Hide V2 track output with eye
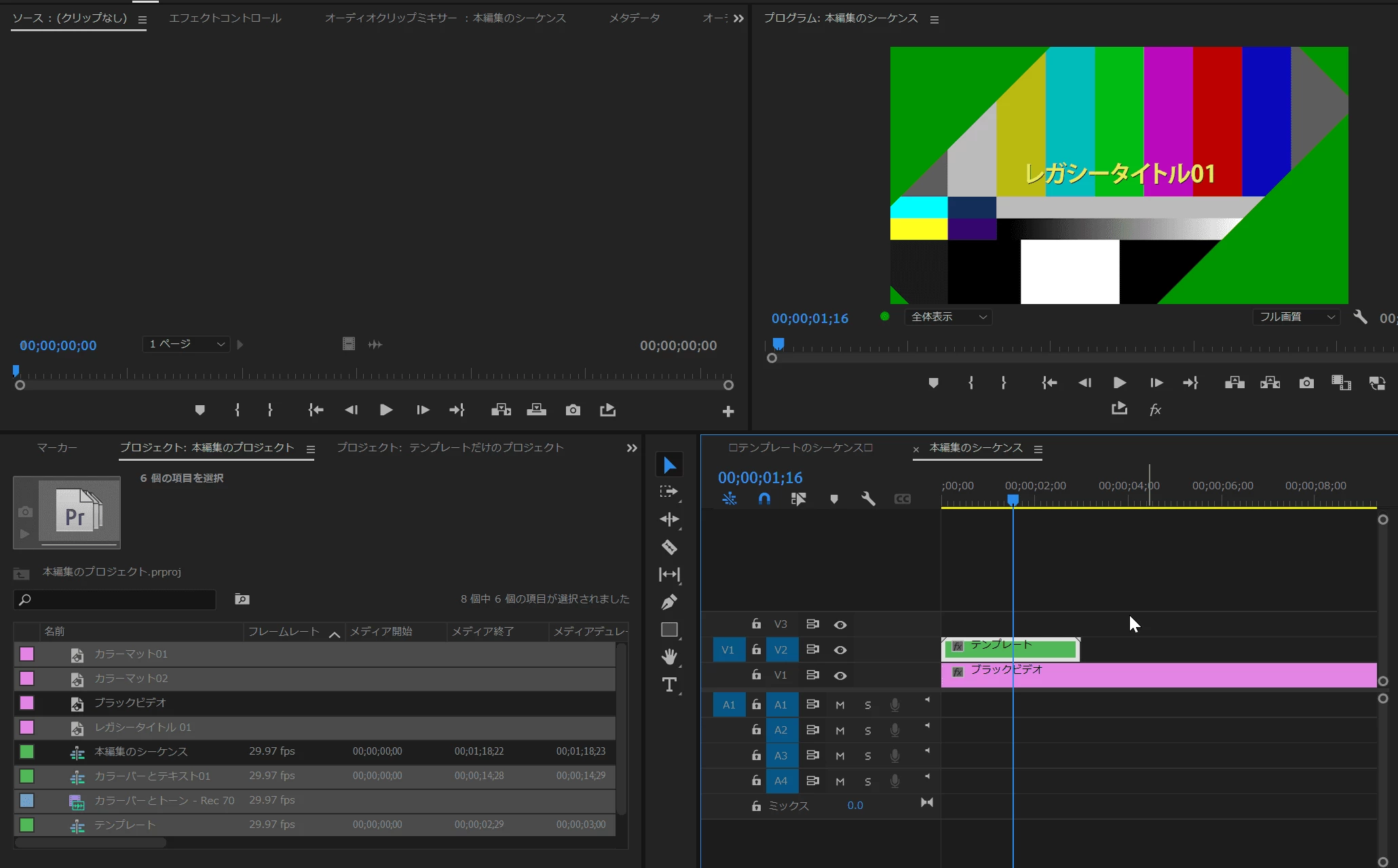Image resolution: width=1398 pixels, height=868 pixels. [840, 650]
